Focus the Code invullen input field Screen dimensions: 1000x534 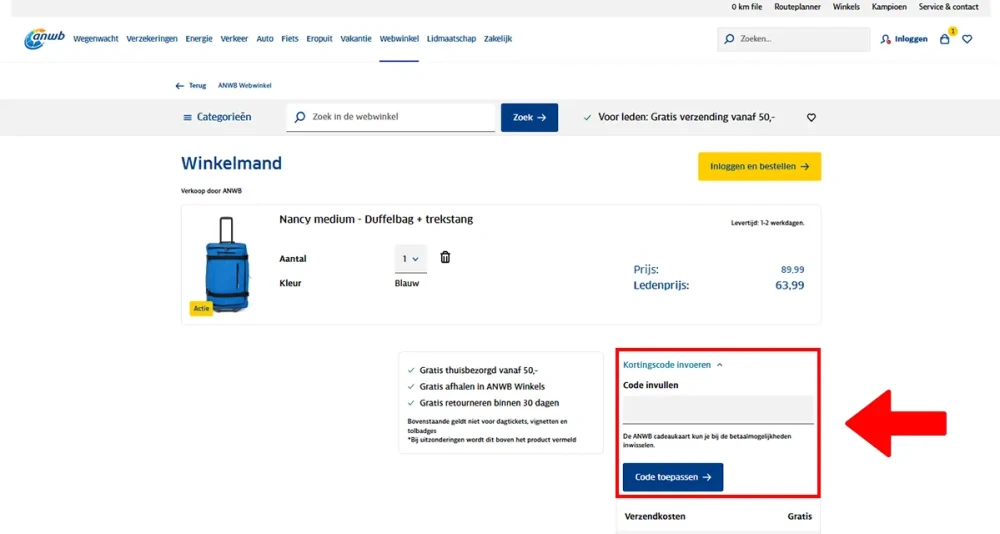(718, 410)
